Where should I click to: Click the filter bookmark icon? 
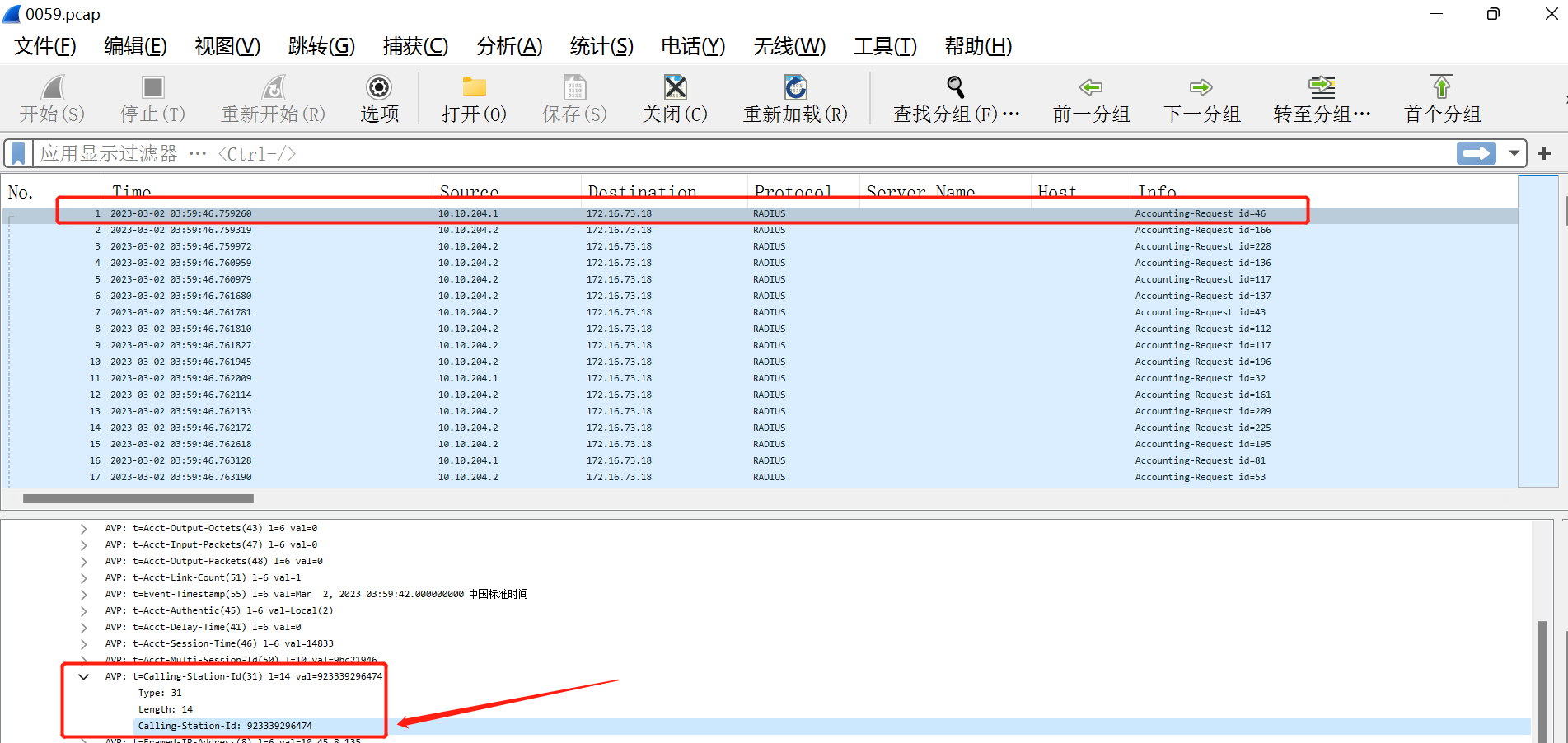point(18,153)
